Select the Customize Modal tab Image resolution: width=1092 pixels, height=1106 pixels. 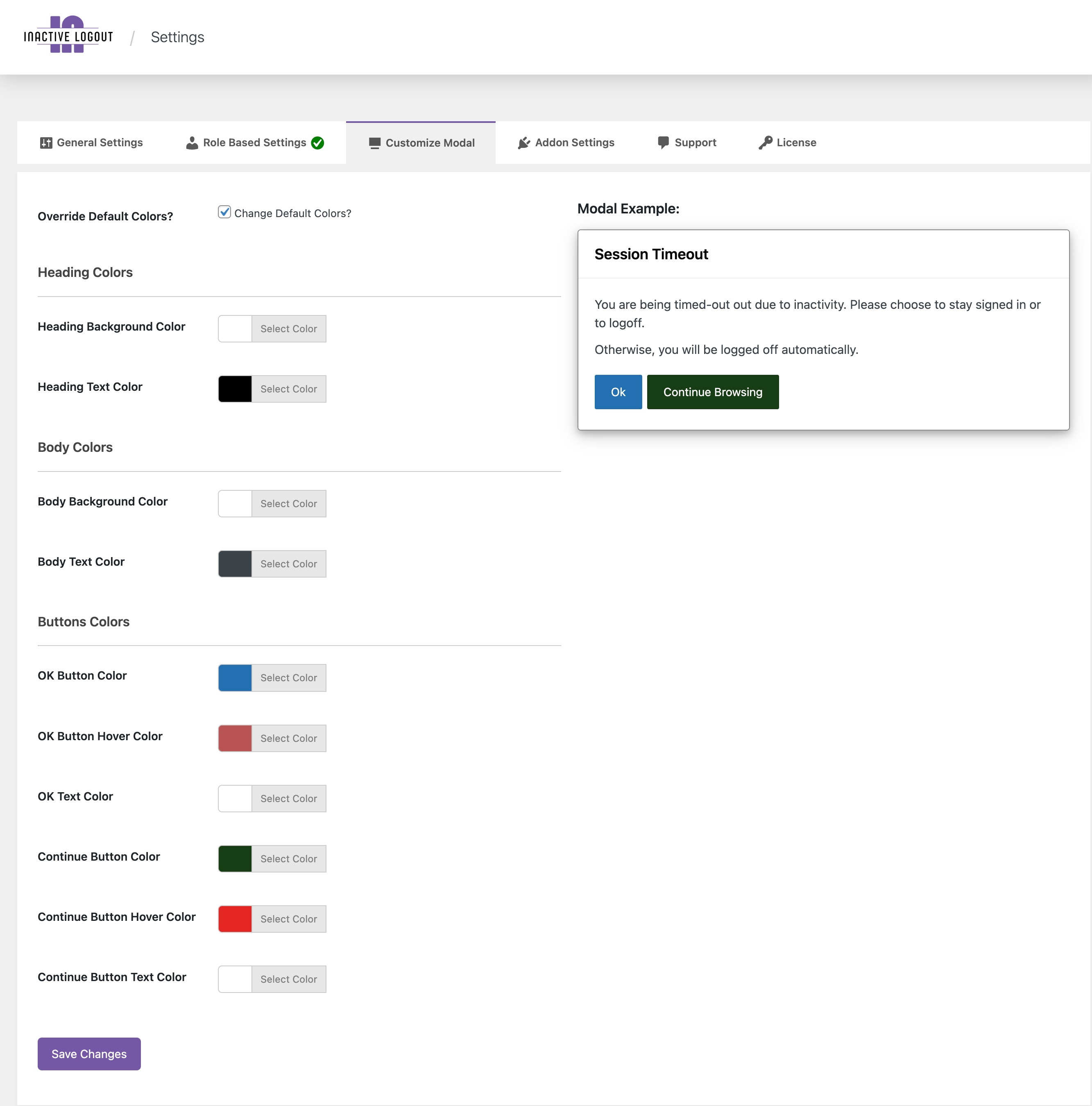[x=421, y=143]
